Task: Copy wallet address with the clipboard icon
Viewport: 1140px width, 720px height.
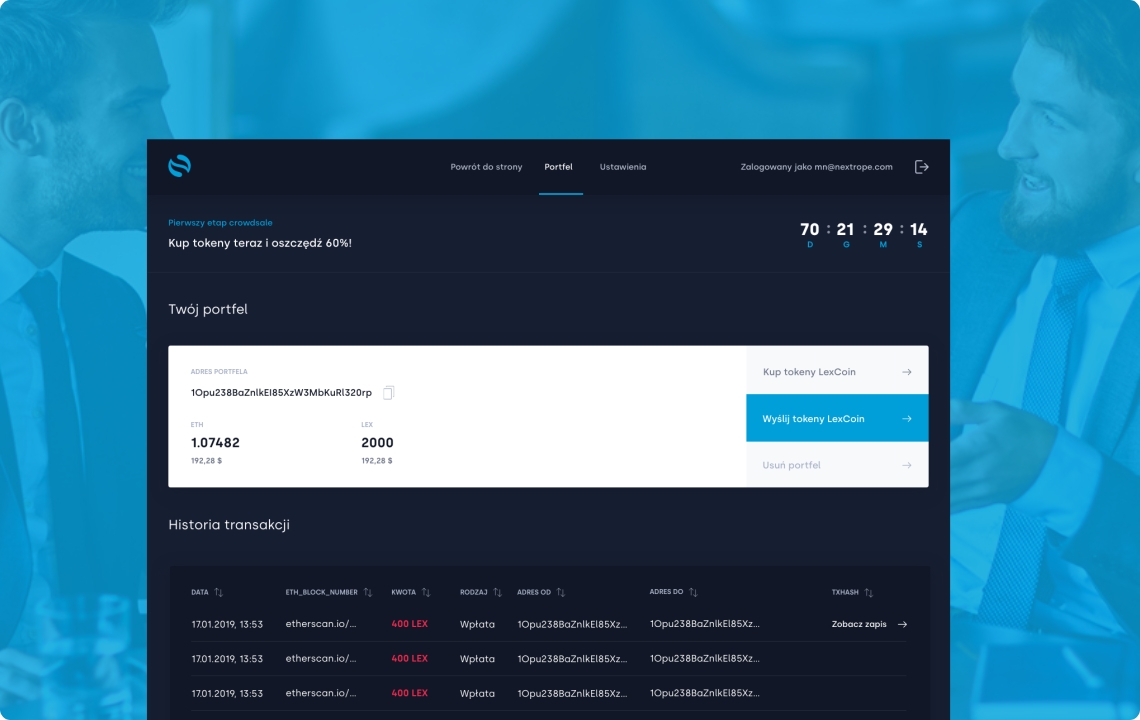Action: coord(388,393)
